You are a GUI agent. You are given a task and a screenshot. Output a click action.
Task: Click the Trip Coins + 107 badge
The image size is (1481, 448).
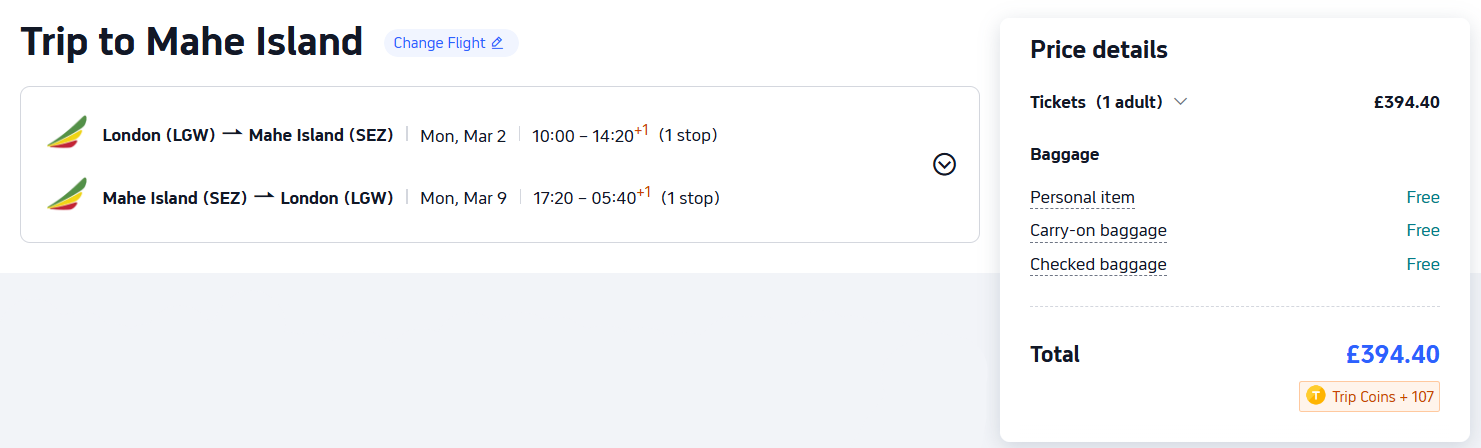point(1369,397)
